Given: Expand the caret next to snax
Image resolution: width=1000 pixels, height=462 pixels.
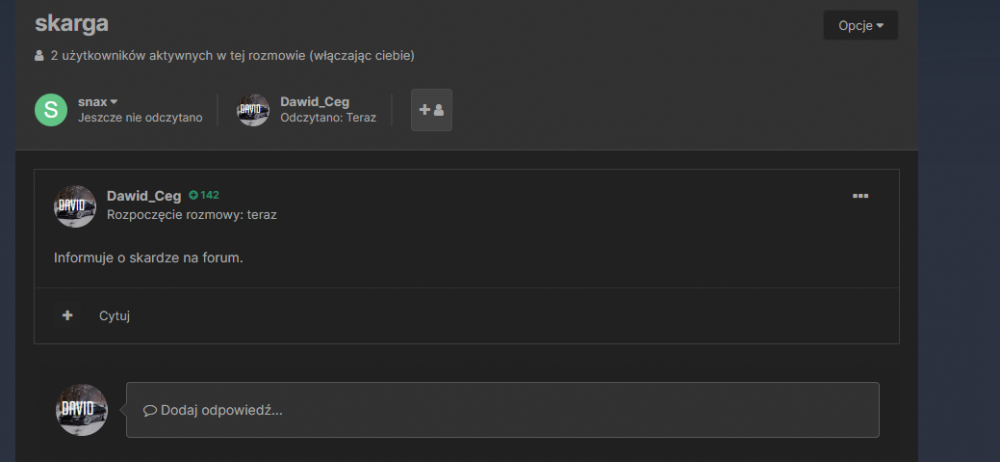Looking at the screenshot, I should [x=114, y=102].
